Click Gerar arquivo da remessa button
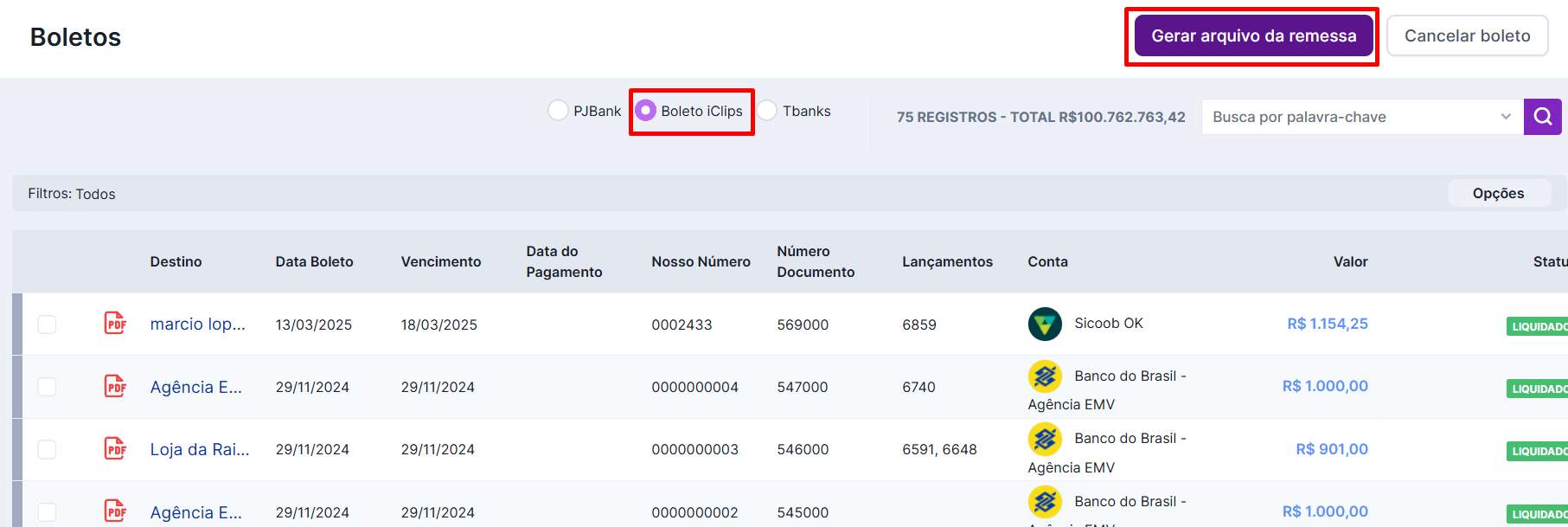Viewport: 1568px width, 527px height. click(x=1253, y=35)
